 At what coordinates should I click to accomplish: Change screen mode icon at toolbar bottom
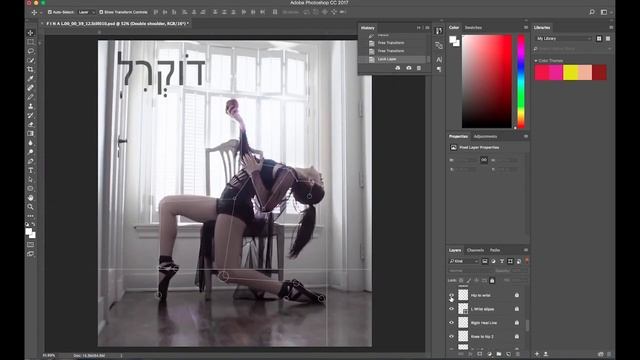click(31, 253)
